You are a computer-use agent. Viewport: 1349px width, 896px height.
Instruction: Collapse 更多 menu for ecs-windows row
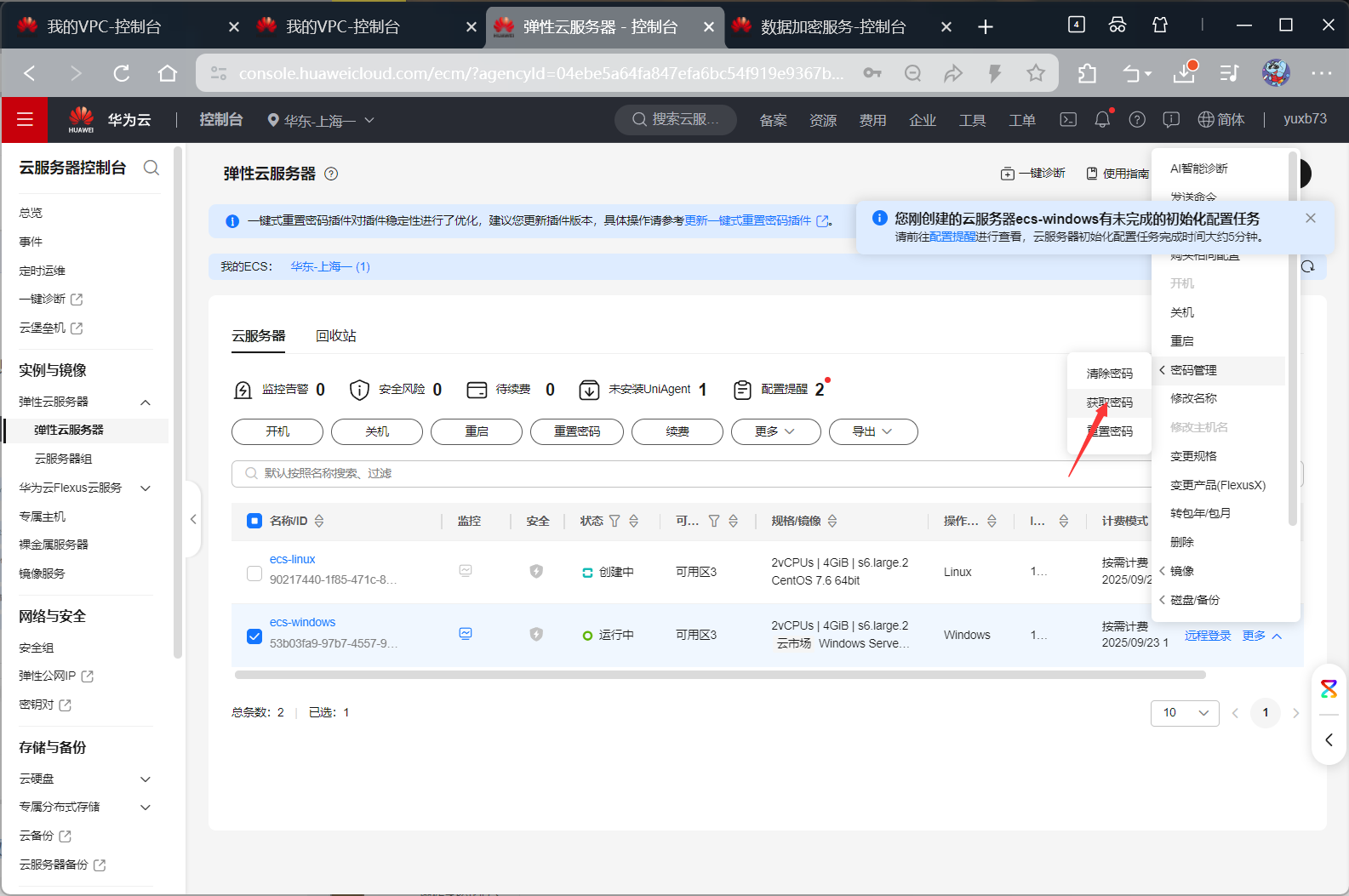(x=1261, y=636)
